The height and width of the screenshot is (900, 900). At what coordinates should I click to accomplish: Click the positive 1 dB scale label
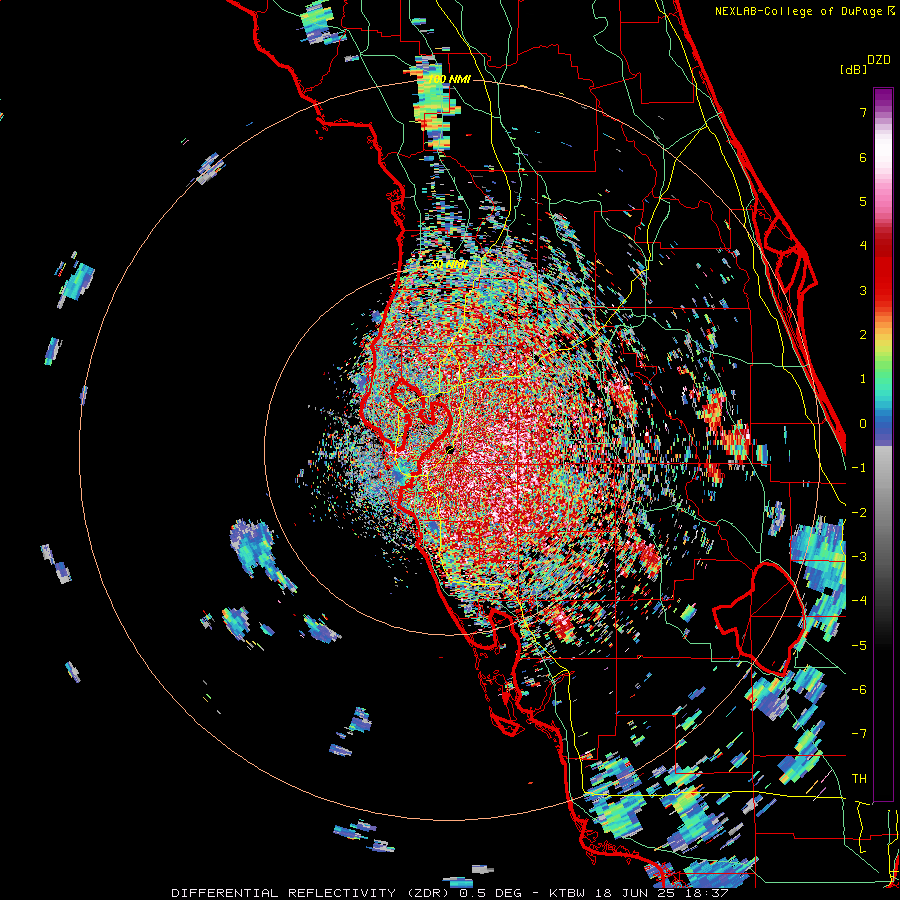pos(863,379)
